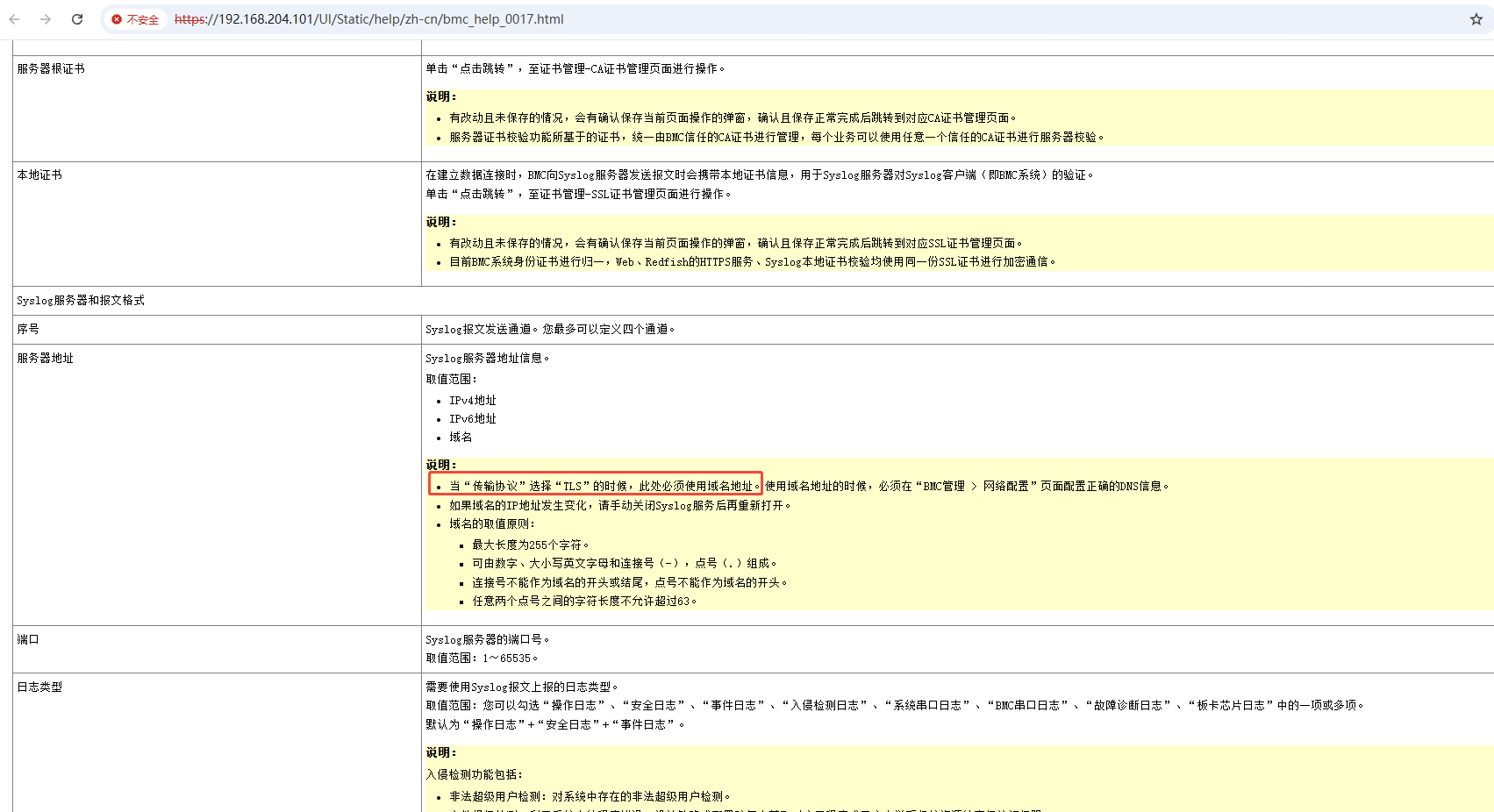This screenshot has width=1494, height=812.
Task: Click the 域名 list item
Action: point(461,437)
